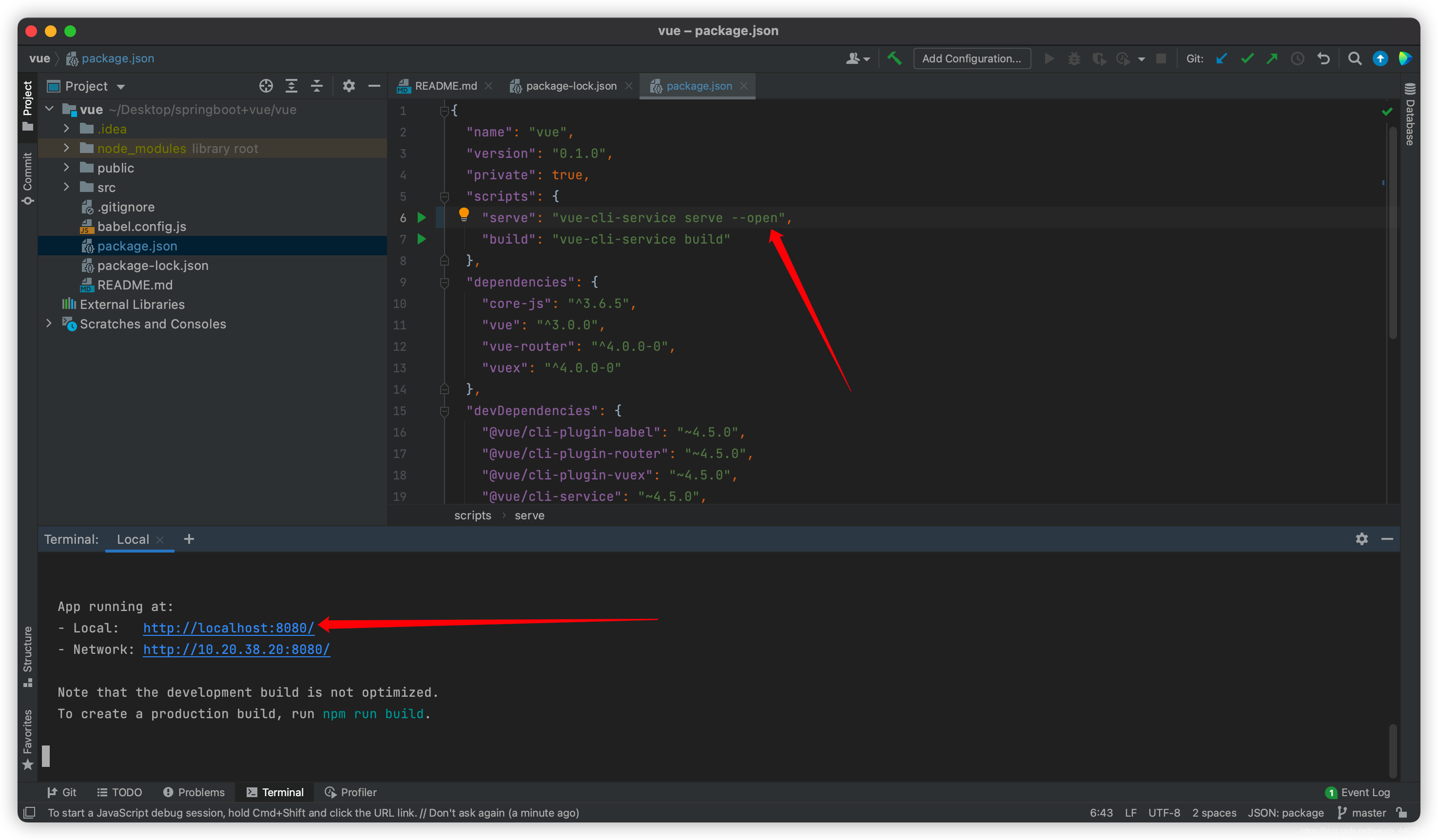Expand the src folder in tree
This screenshot has width=1438, height=840.
point(66,187)
